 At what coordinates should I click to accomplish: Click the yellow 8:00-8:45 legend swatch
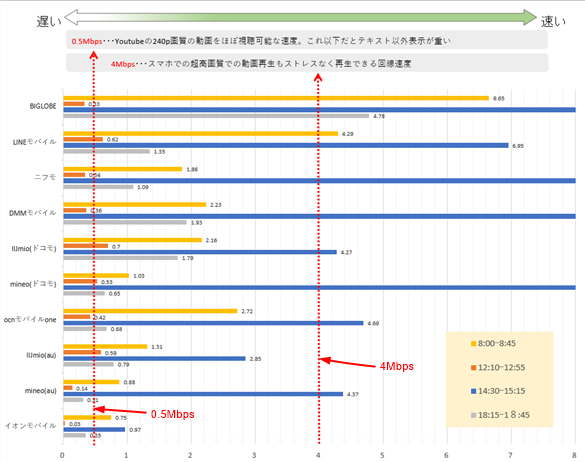pos(473,344)
